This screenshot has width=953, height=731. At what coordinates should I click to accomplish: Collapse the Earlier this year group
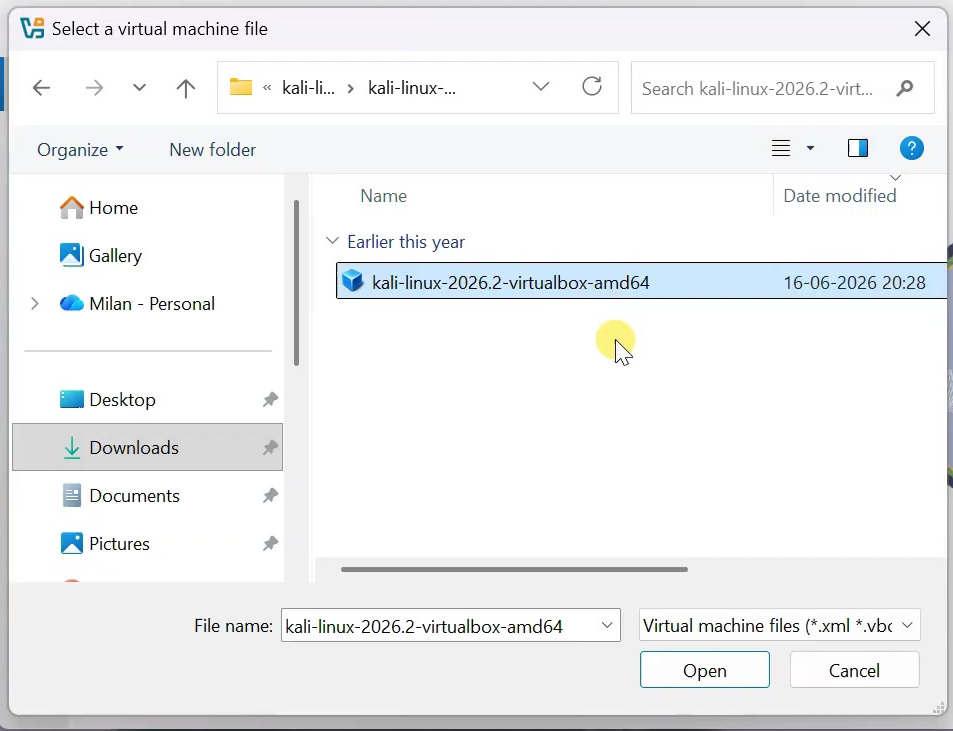[332, 241]
